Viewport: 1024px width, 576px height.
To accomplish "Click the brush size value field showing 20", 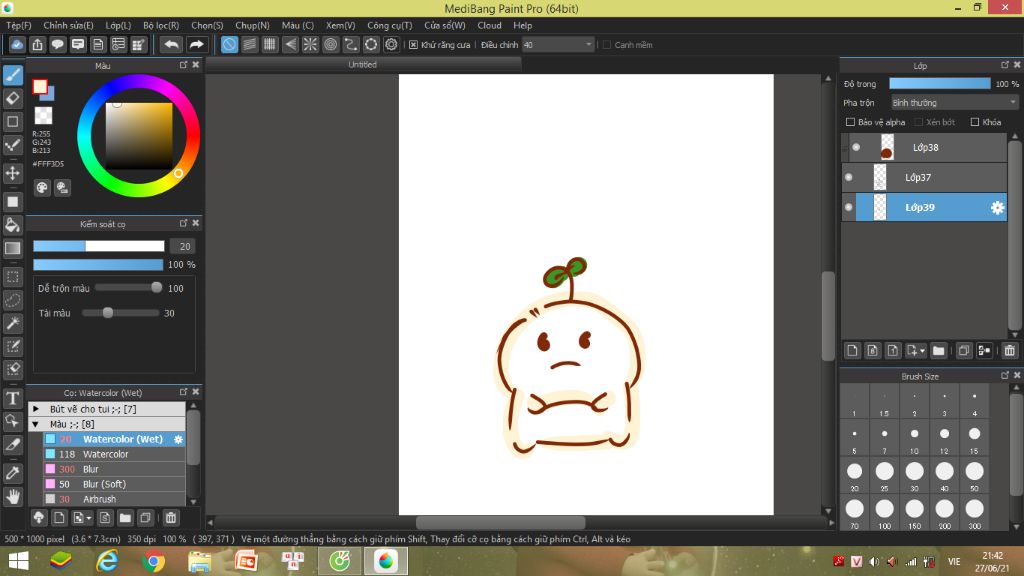I will tap(185, 246).
